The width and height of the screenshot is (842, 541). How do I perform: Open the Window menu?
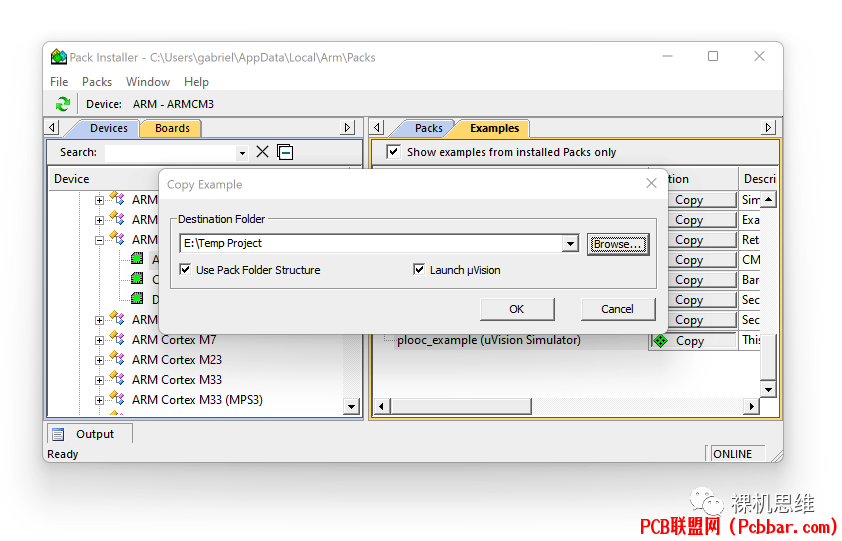point(148,82)
